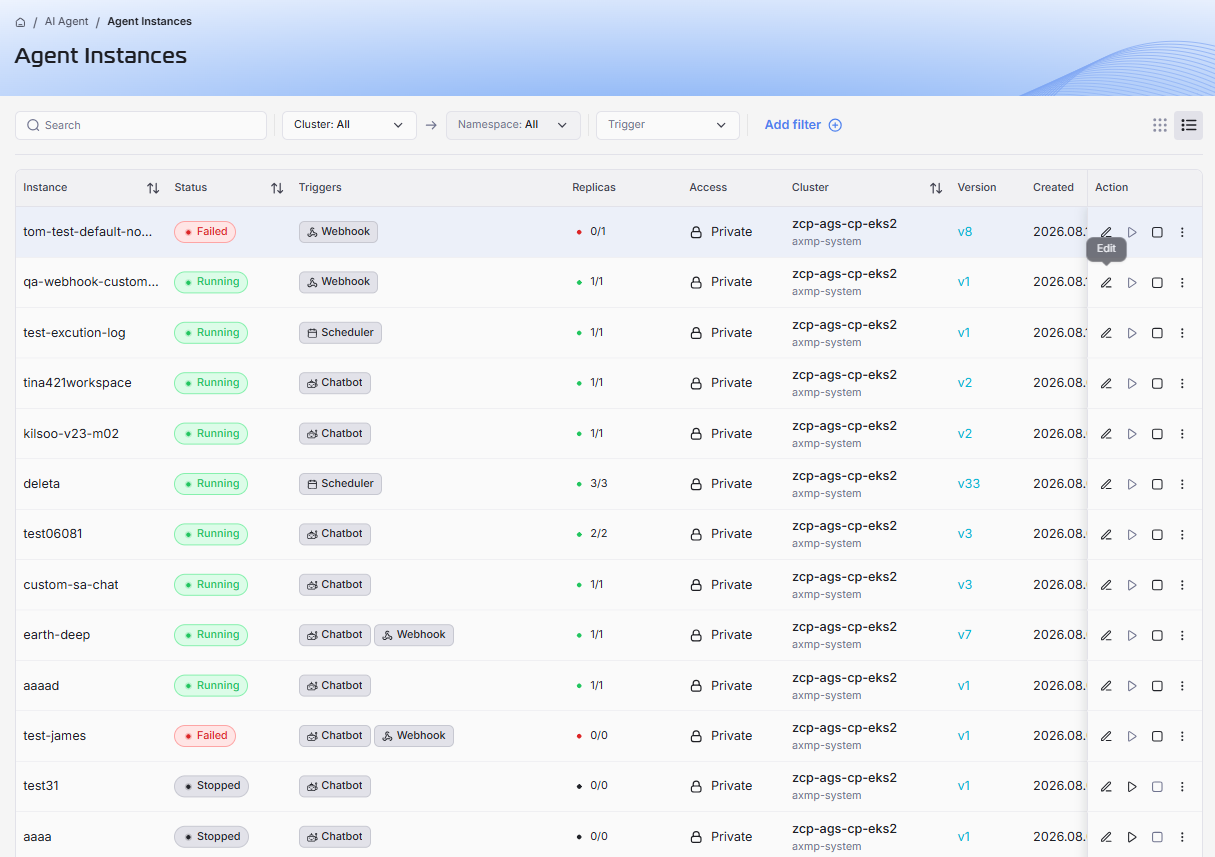Open version v7 of earth-deep

[965, 635]
